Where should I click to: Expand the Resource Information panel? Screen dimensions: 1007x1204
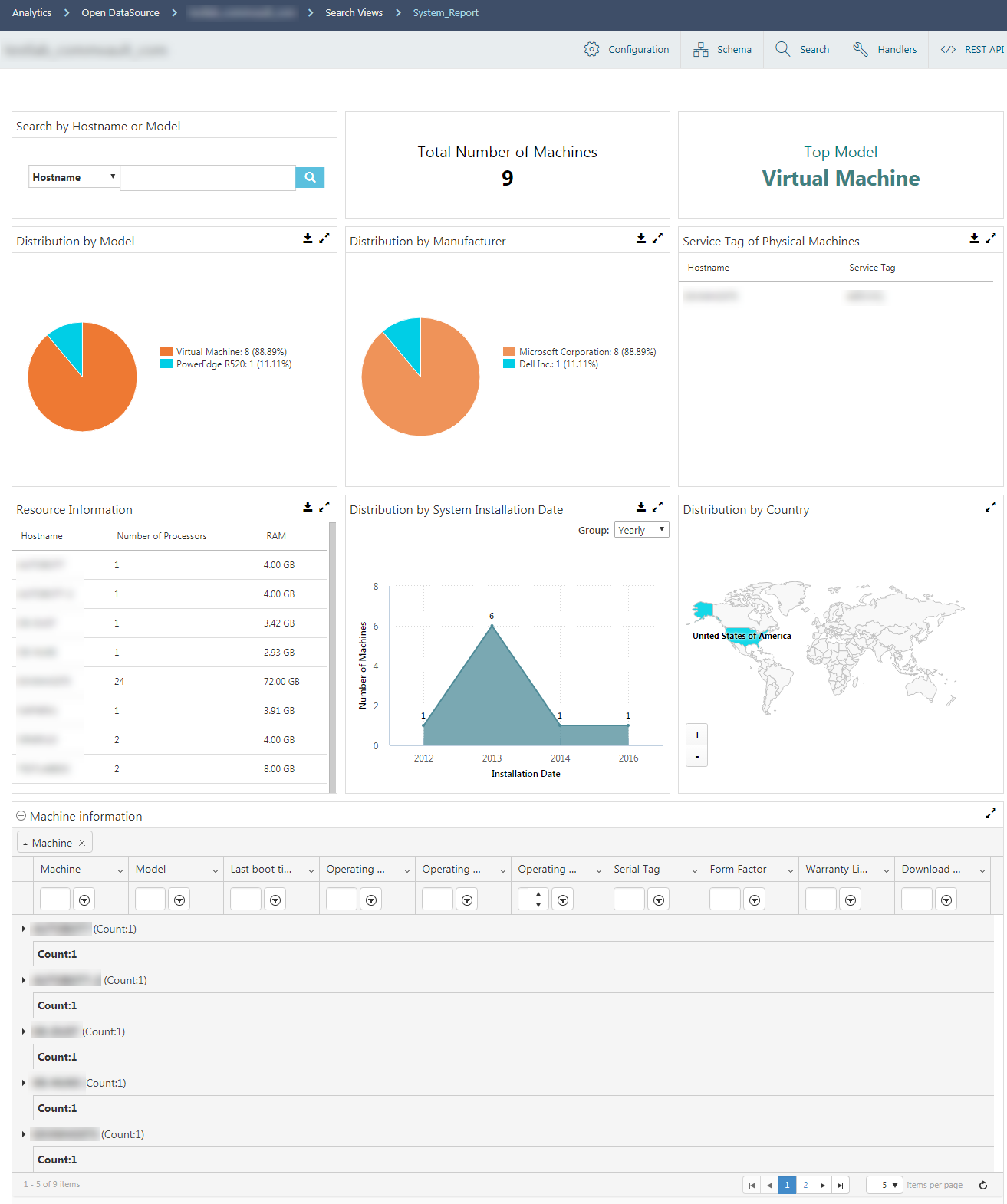click(324, 507)
